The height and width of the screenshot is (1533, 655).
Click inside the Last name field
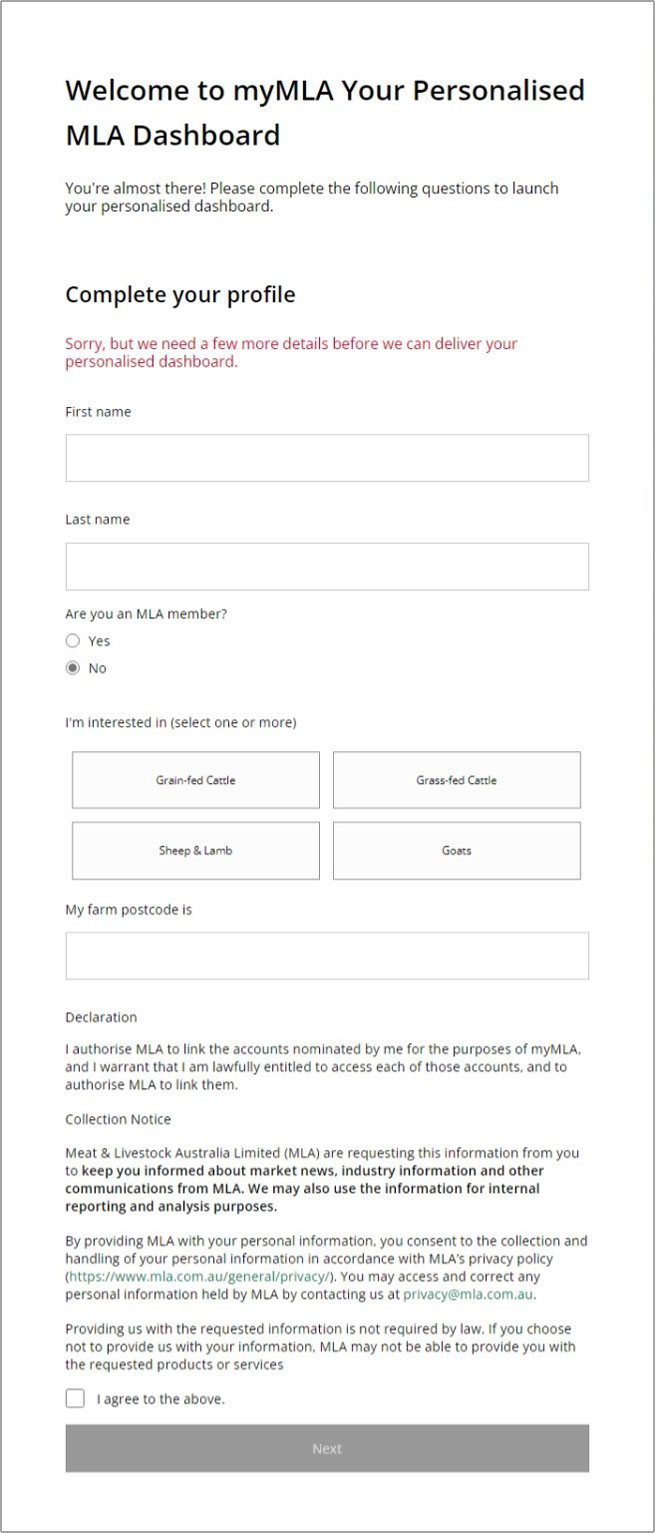click(327, 566)
